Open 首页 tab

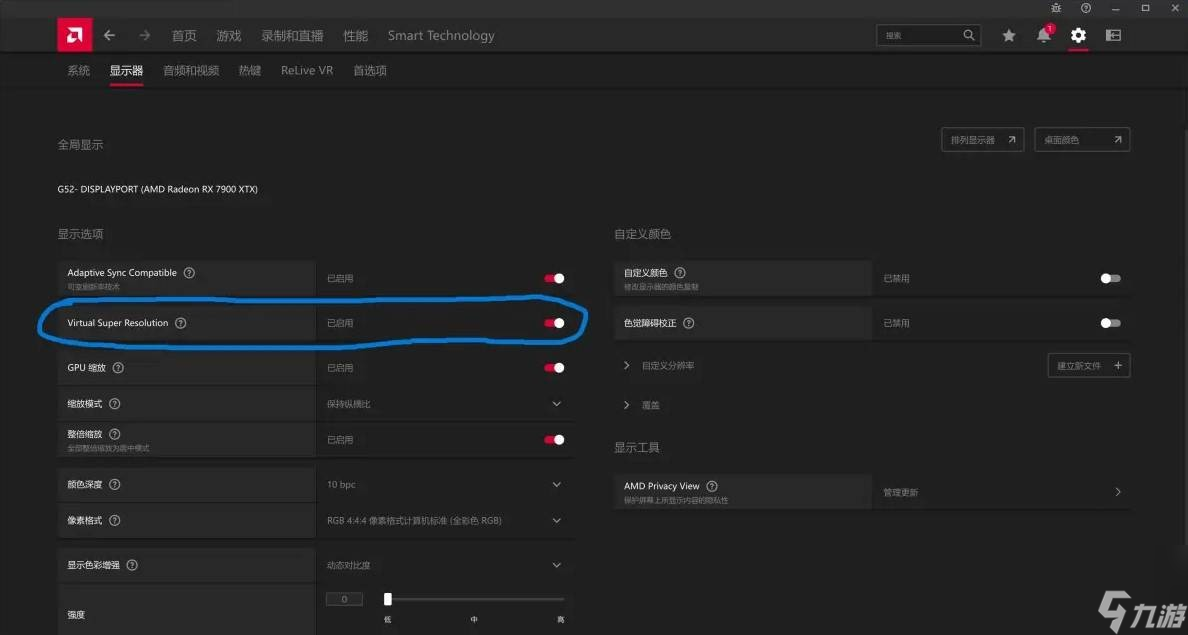pyautogui.click(x=184, y=36)
